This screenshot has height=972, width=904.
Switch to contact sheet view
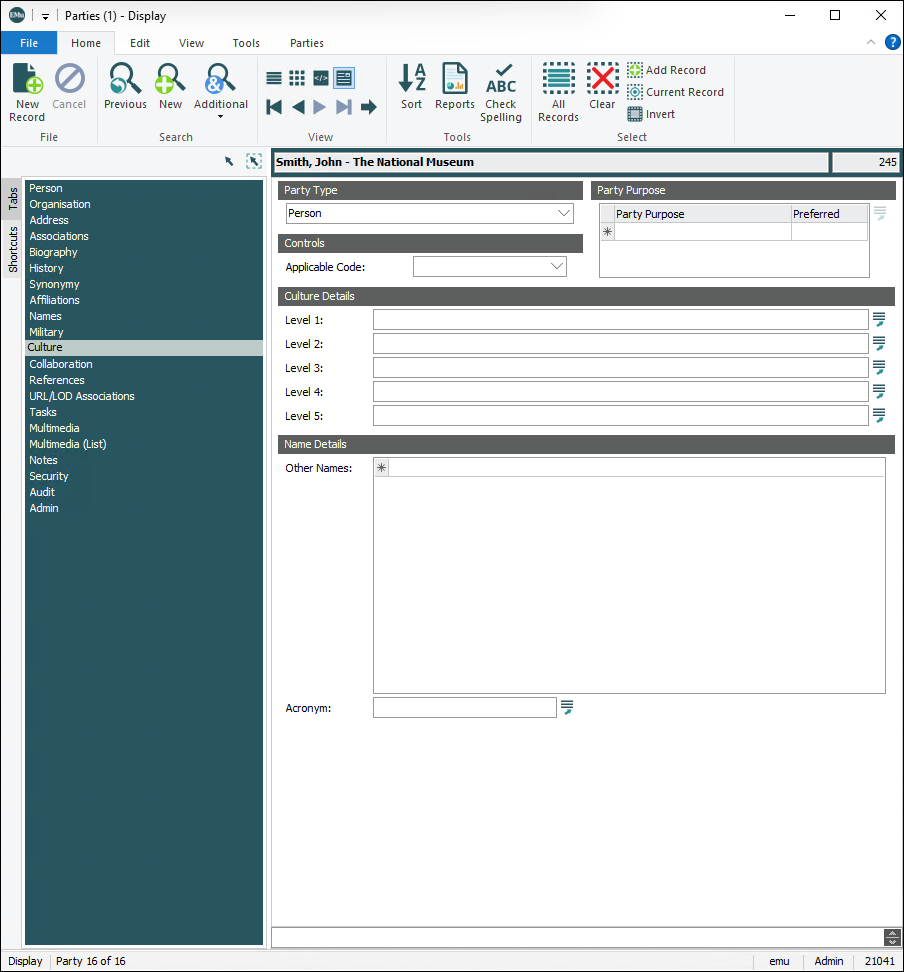tap(297, 78)
